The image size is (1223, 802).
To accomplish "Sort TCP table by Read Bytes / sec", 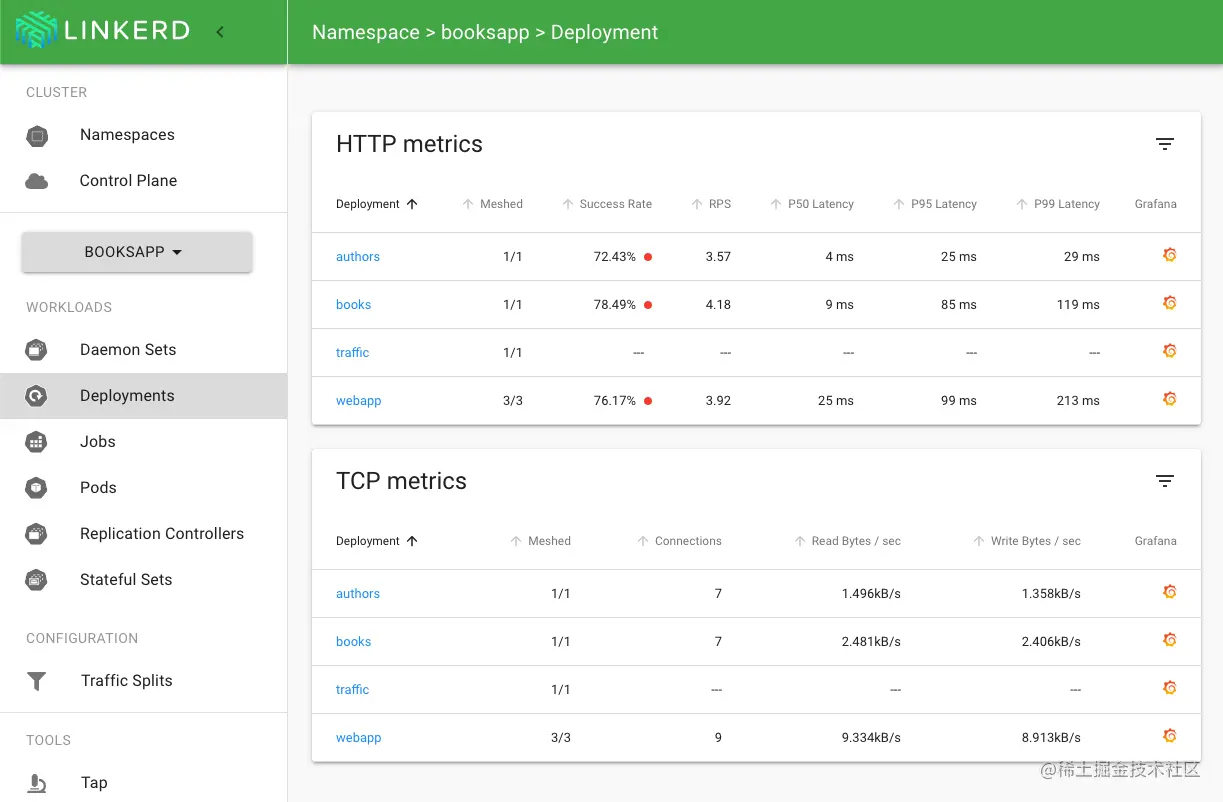I will (x=847, y=541).
